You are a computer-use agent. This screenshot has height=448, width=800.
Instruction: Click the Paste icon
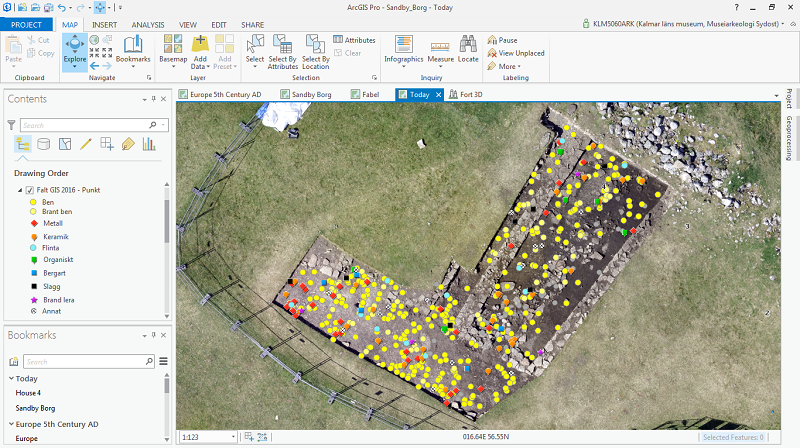pyautogui.click(x=13, y=45)
